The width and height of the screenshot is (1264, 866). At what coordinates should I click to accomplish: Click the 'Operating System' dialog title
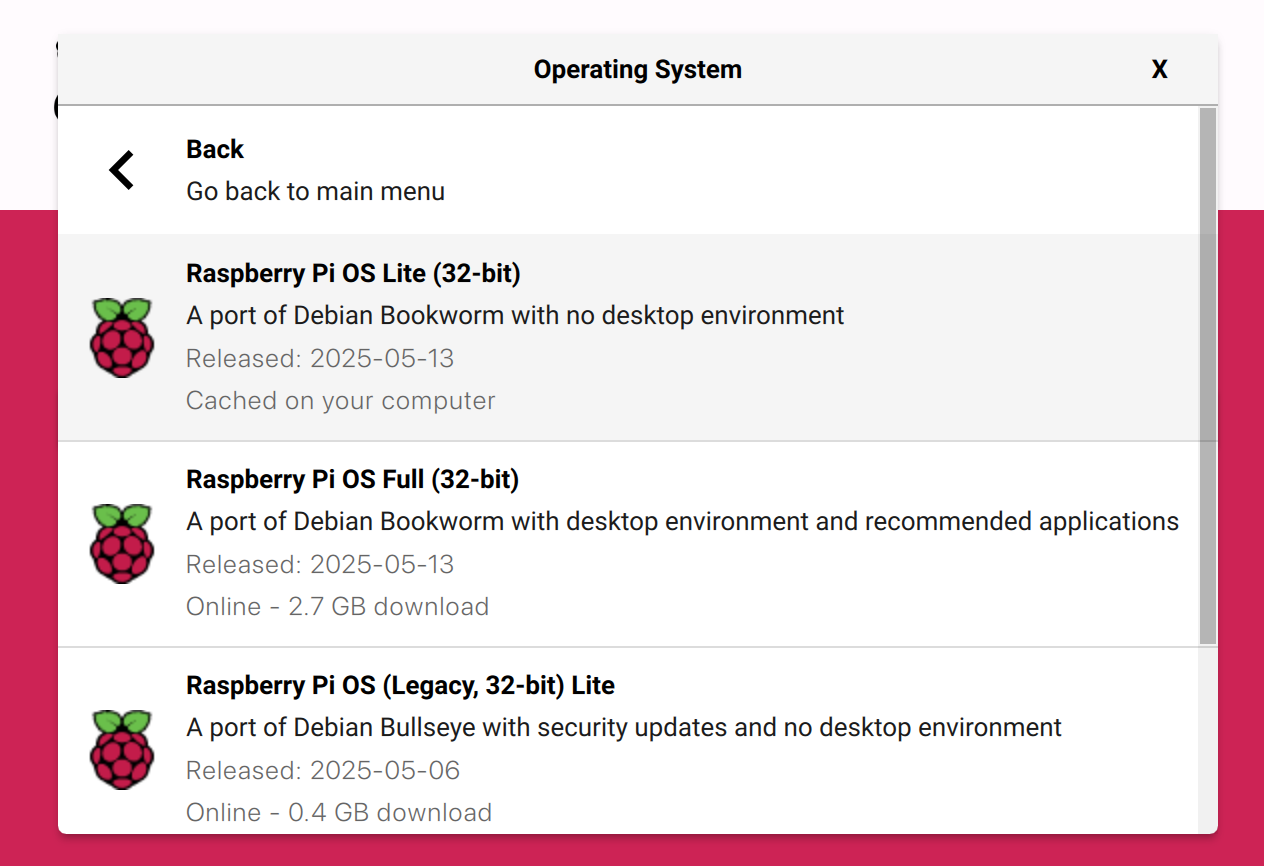pos(637,69)
